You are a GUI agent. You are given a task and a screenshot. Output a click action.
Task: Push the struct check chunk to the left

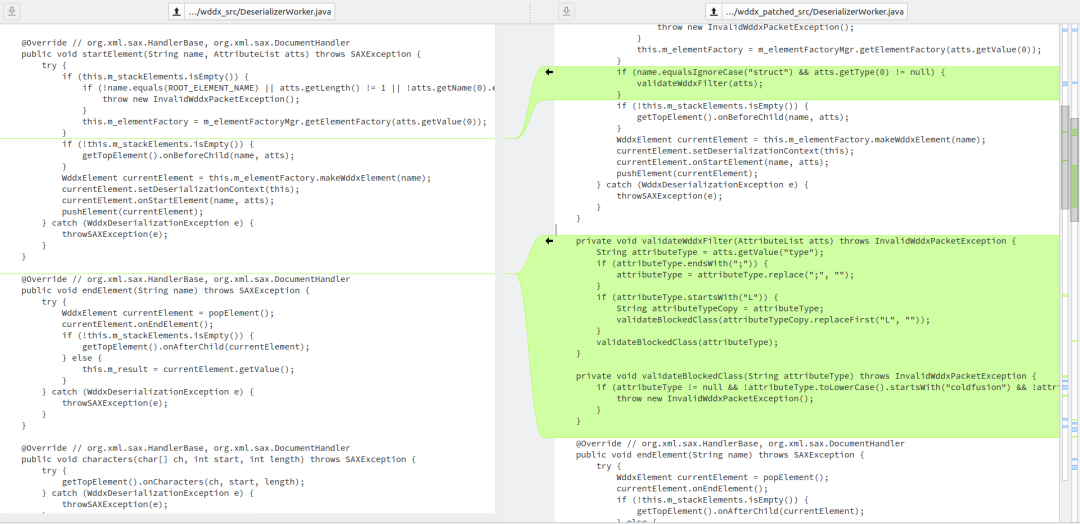(x=549, y=72)
